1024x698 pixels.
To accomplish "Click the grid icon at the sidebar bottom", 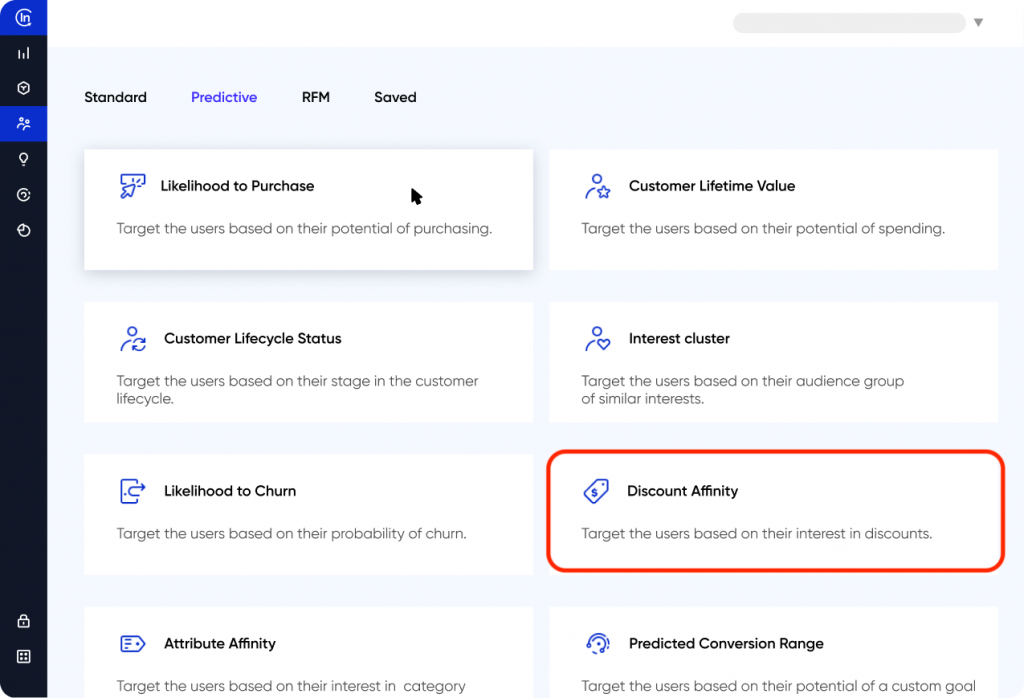I will (24, 656).
